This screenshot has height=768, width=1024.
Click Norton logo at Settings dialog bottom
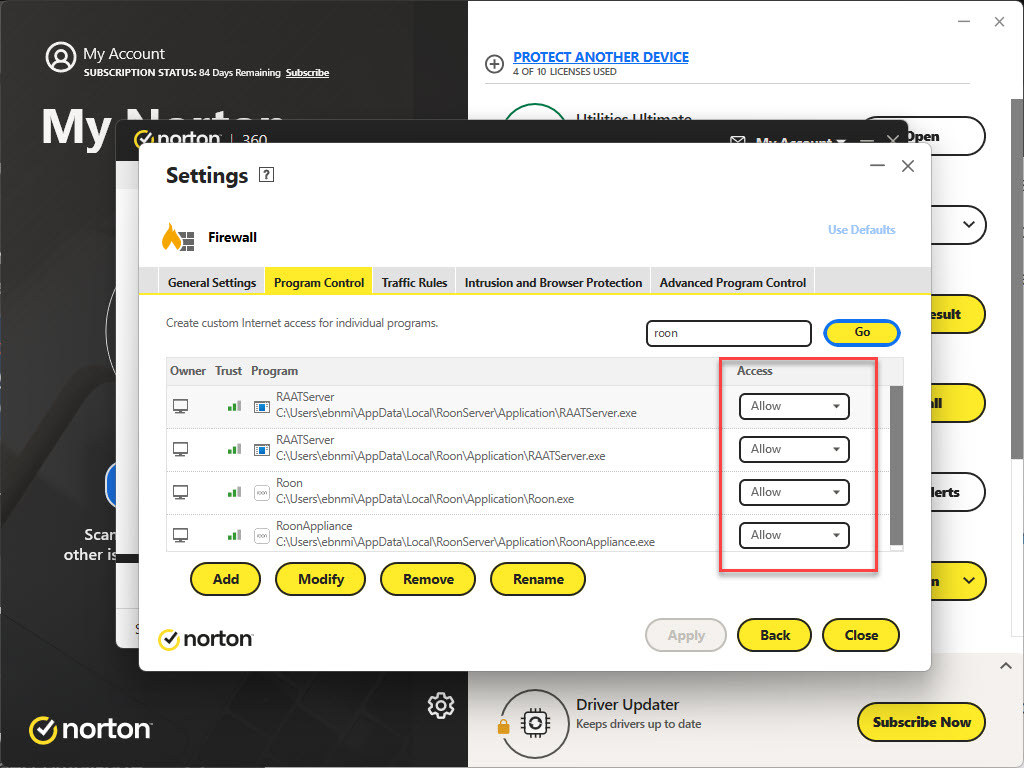206,639
